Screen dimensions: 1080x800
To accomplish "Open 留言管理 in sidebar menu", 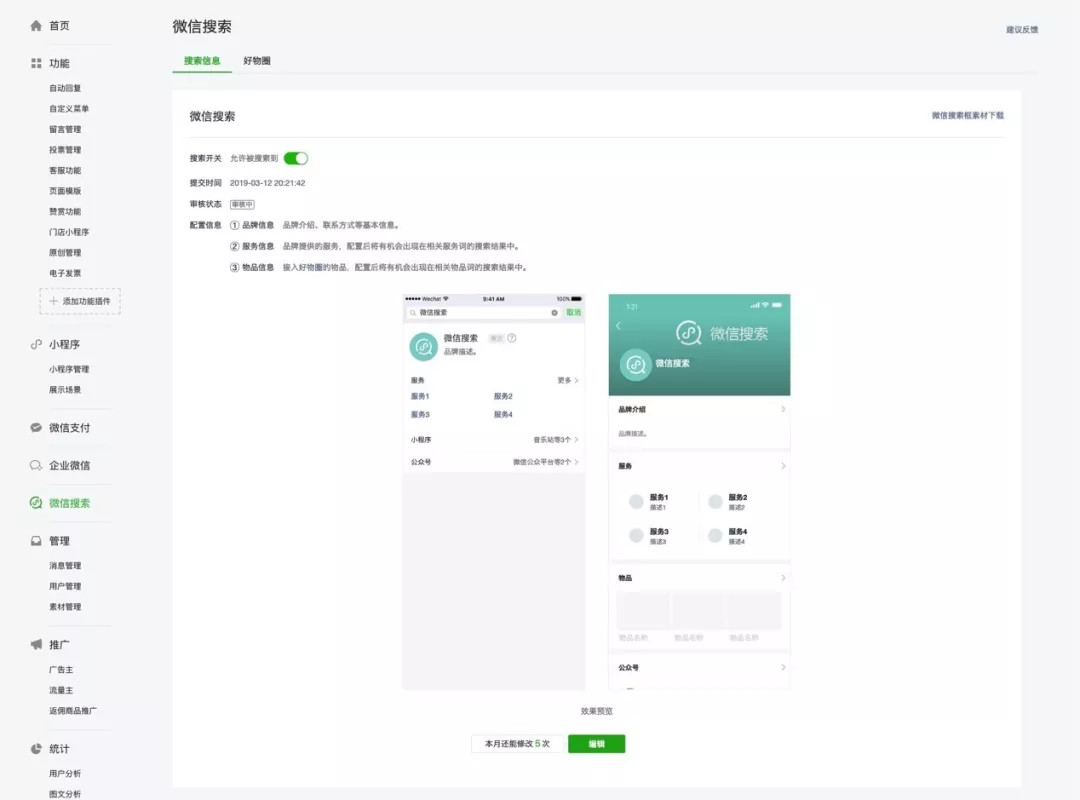I will coord(65,130).
